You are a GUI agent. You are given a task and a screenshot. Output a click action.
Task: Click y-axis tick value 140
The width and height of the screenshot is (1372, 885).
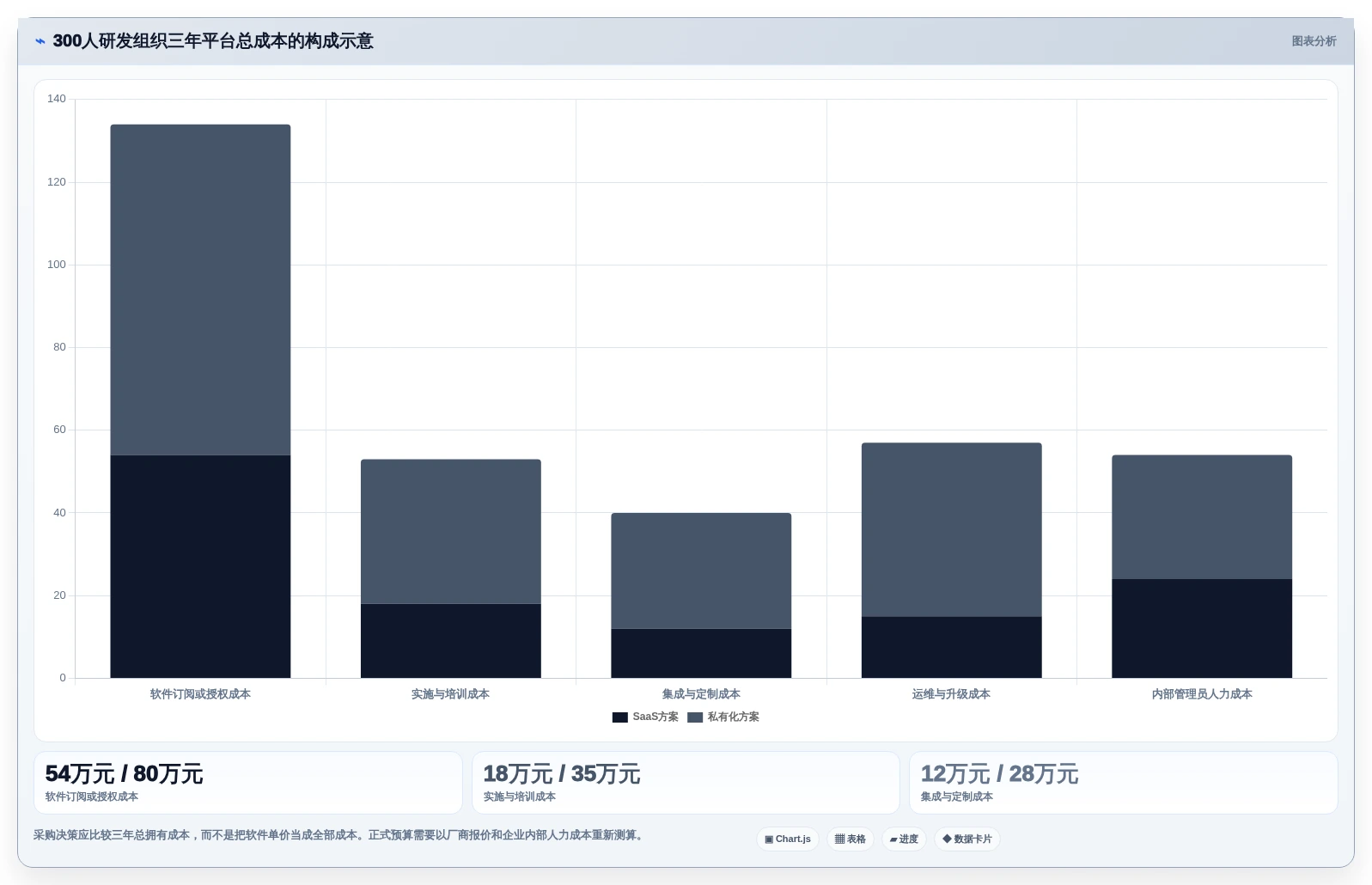[x=57, y=99]
